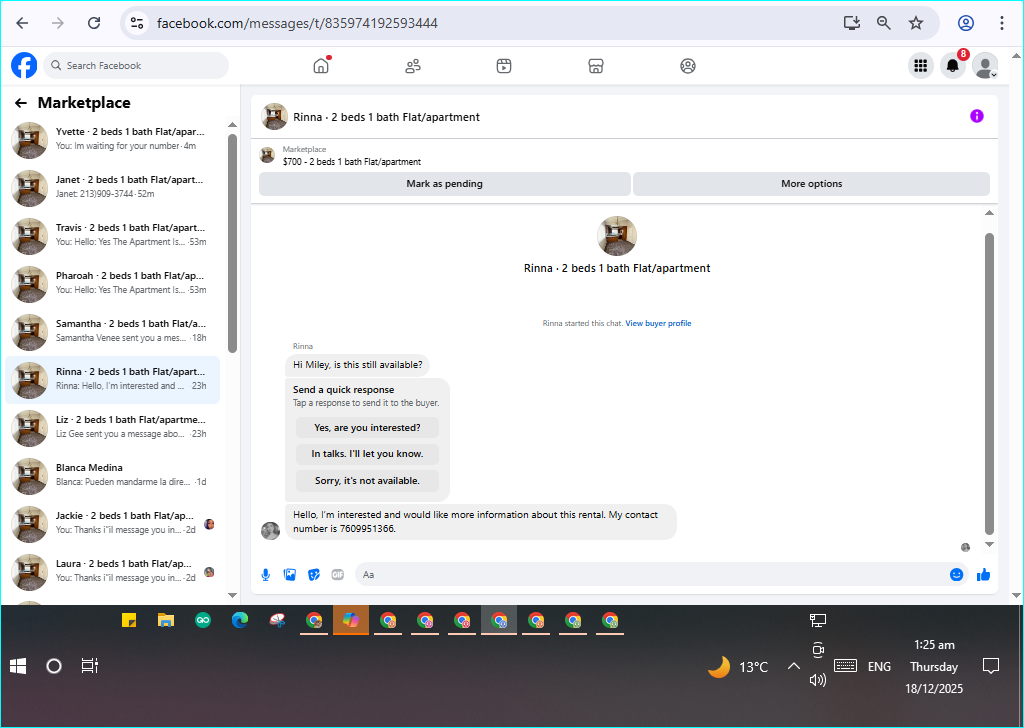The image size is (1024, 728).
Task: Open Sticky Notes from taskbar
Action: click(129, 620)
